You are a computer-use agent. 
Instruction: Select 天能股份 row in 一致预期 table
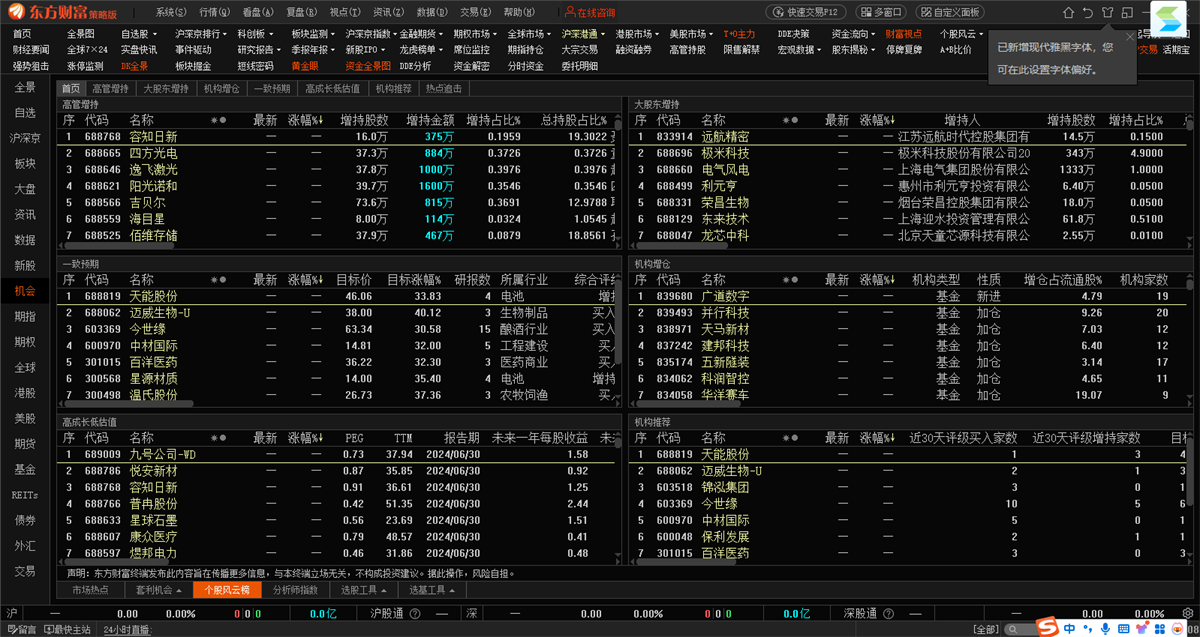coord(338,296)
